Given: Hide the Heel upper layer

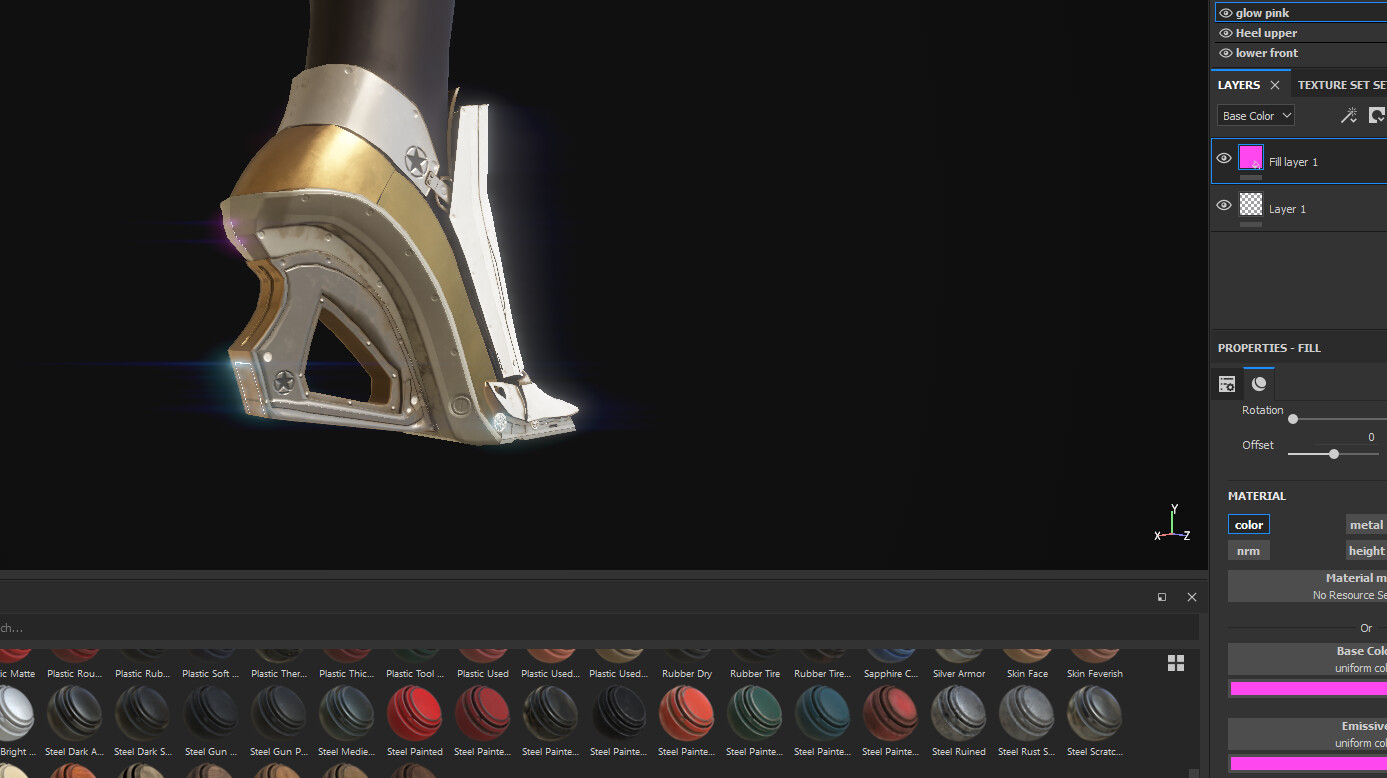Looking at the screenshot, I should coord(1225,32).
